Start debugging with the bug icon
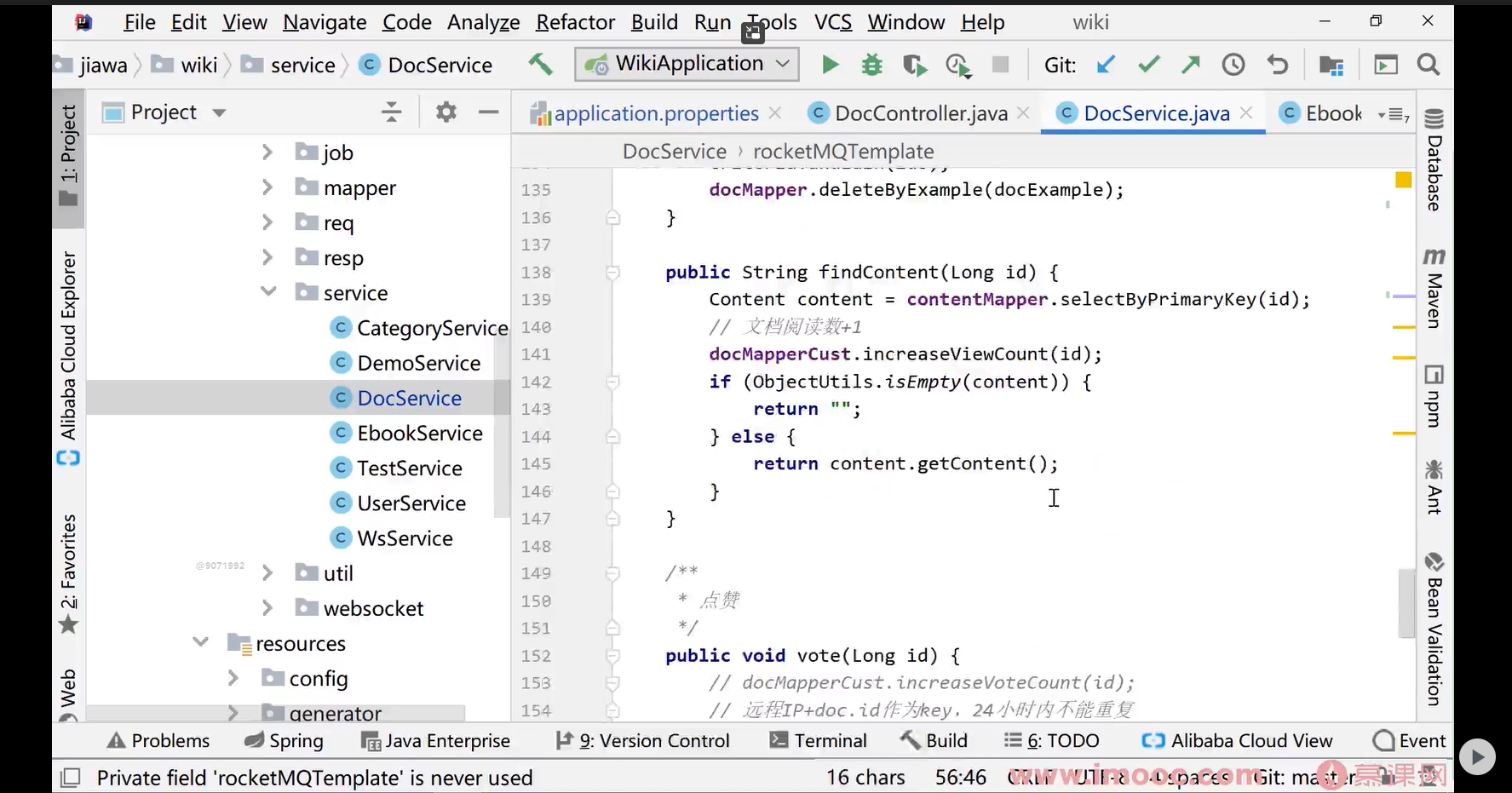The height and width of the screenshot is (793, 1512). pos(872,65)
